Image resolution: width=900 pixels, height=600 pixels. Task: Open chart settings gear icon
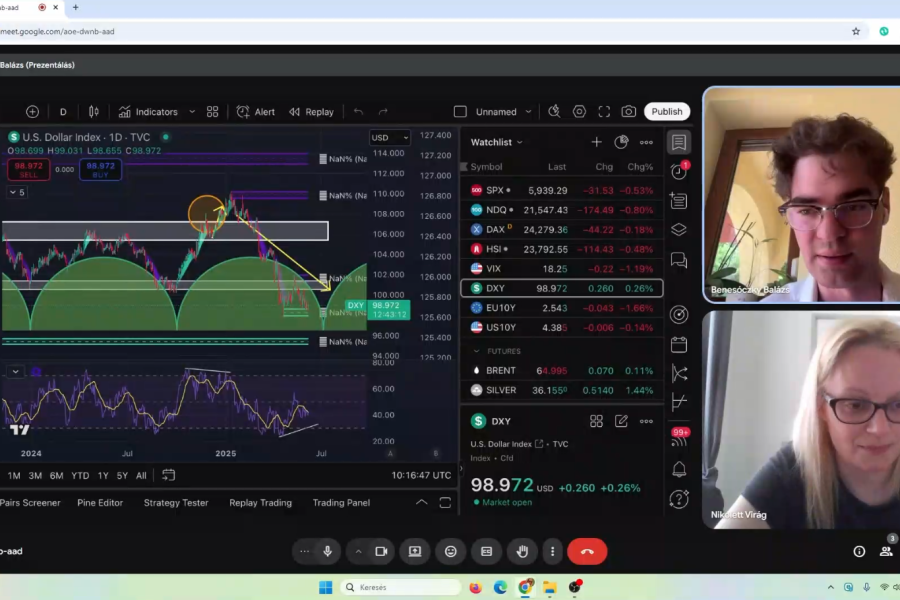(x=579, y=112)
